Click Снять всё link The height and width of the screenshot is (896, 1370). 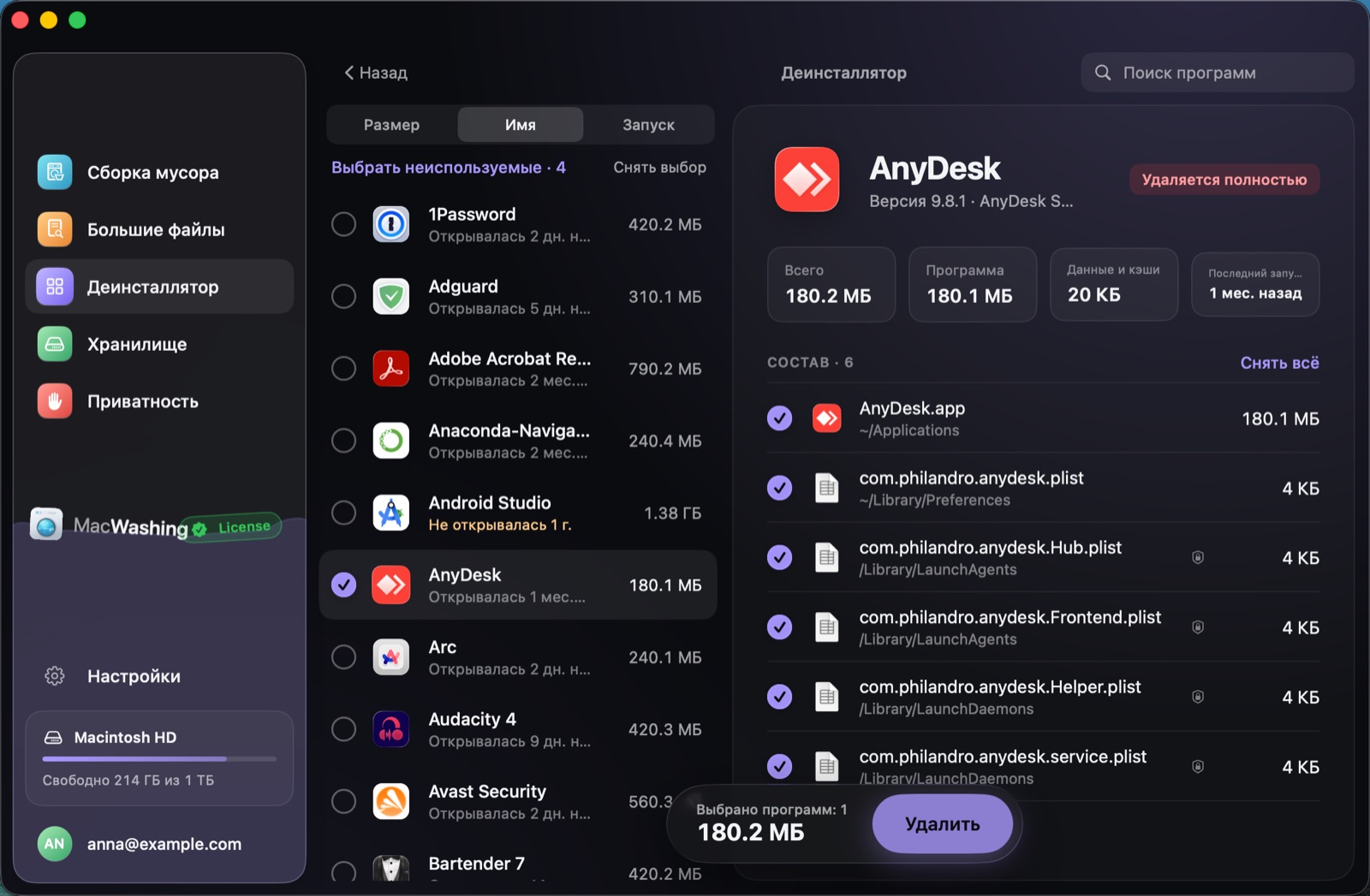coord(1279,363)
